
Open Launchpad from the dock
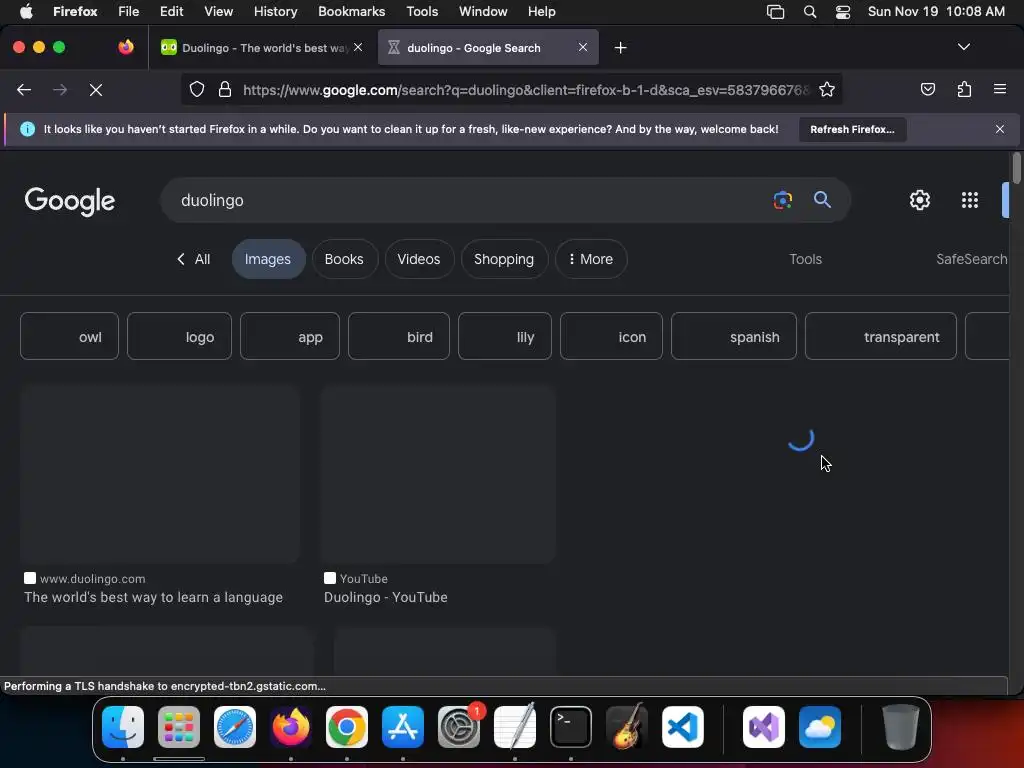[179, 727]
